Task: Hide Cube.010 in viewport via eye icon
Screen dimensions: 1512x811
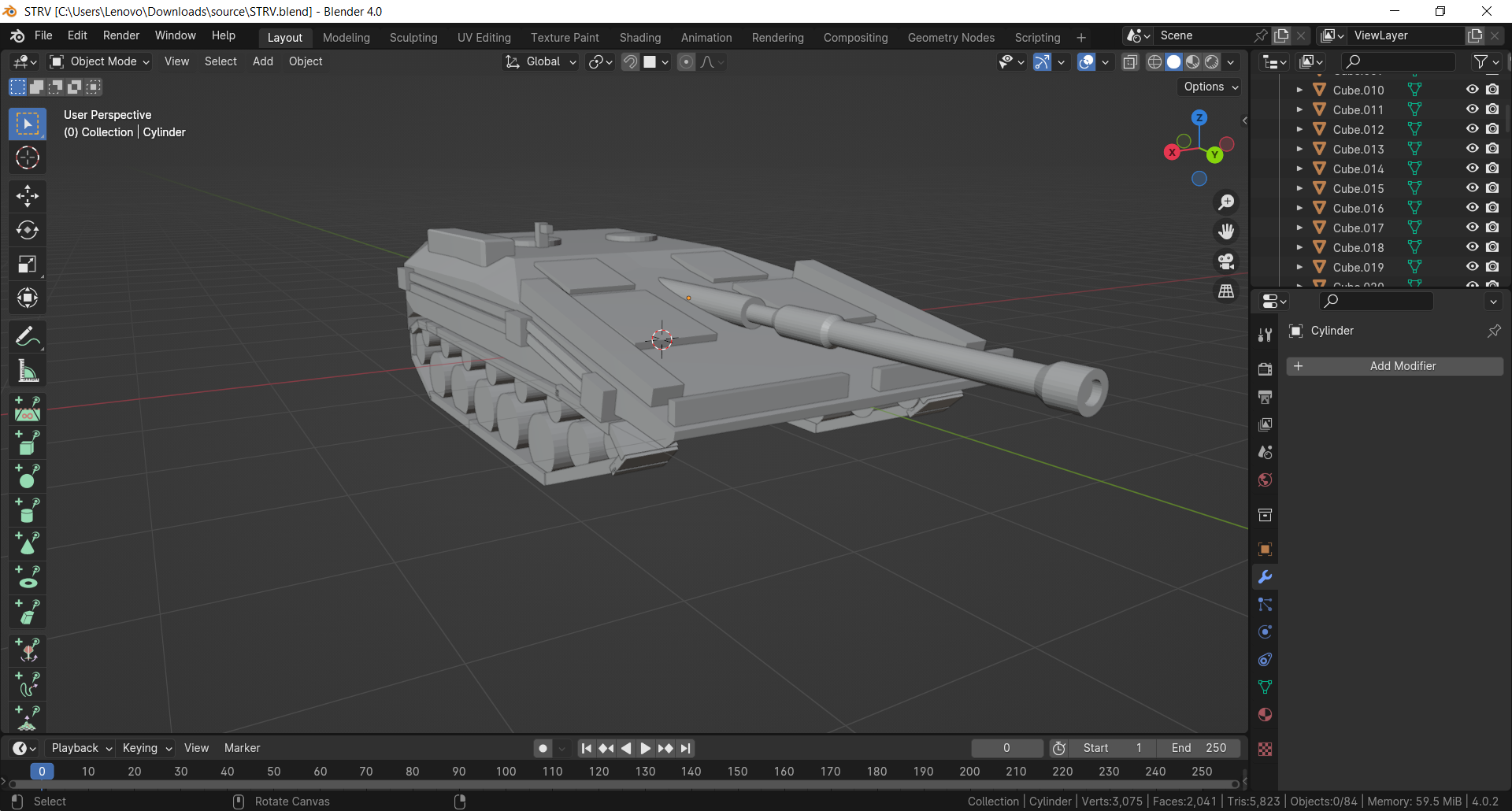Action: [1472, 90]
